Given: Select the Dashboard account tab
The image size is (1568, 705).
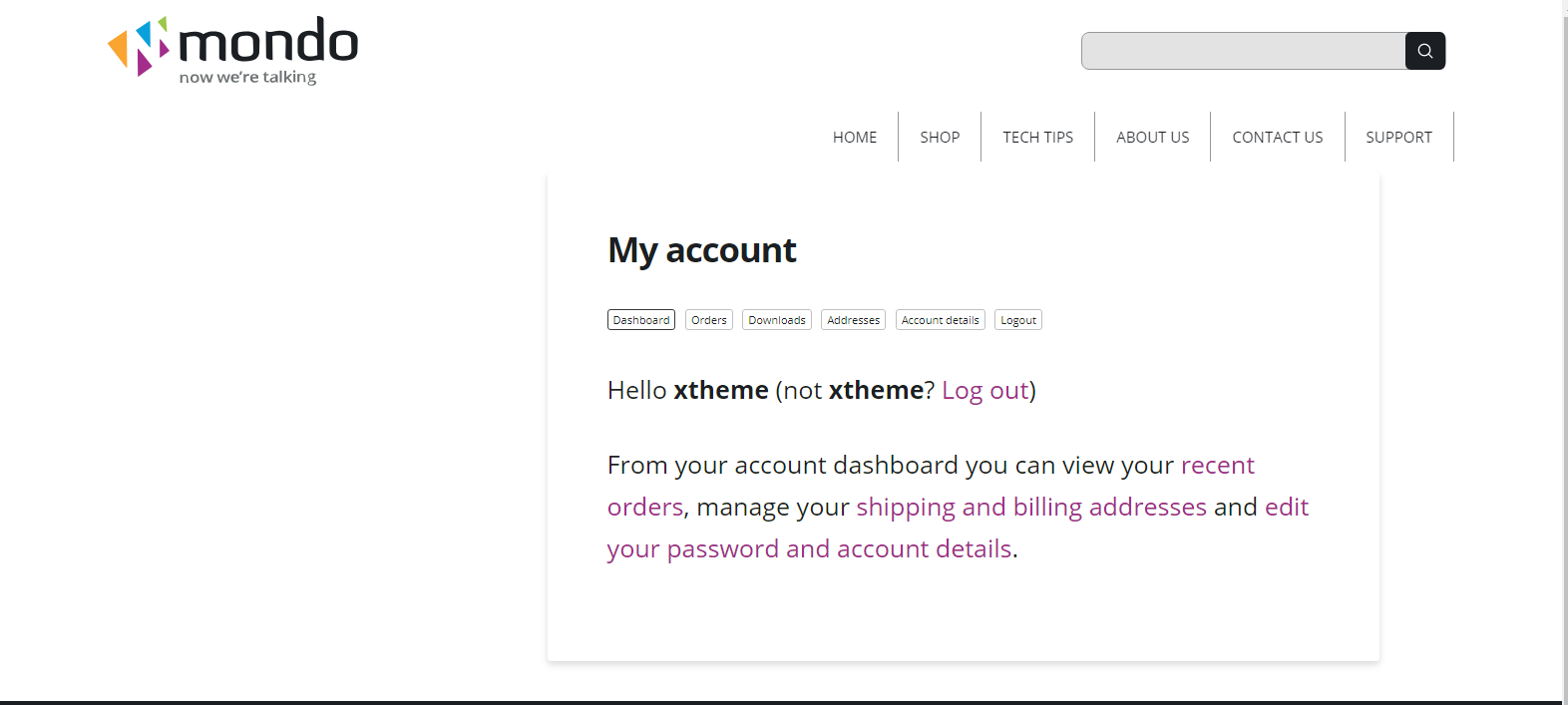Looking at the screenshot, I should [641, 320].
